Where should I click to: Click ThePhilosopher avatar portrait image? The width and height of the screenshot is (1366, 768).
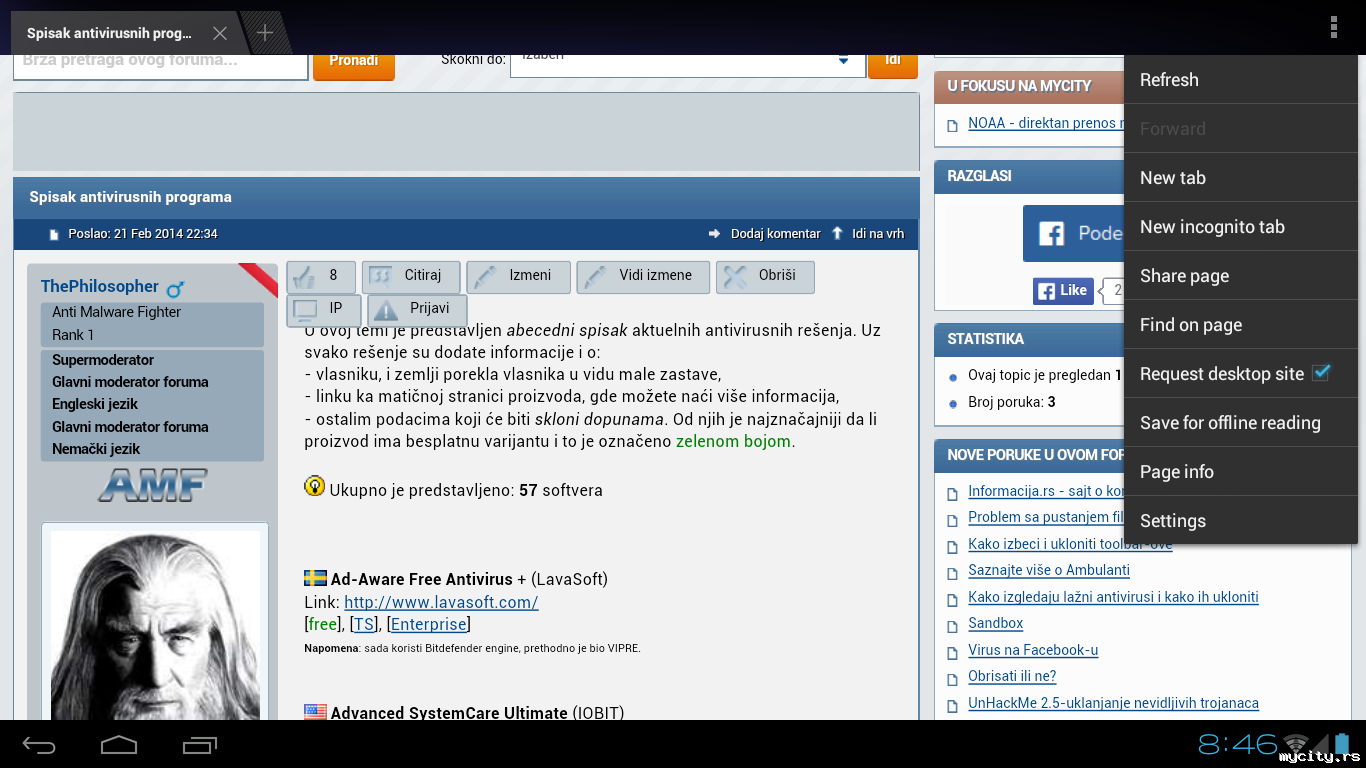(155, 625)
